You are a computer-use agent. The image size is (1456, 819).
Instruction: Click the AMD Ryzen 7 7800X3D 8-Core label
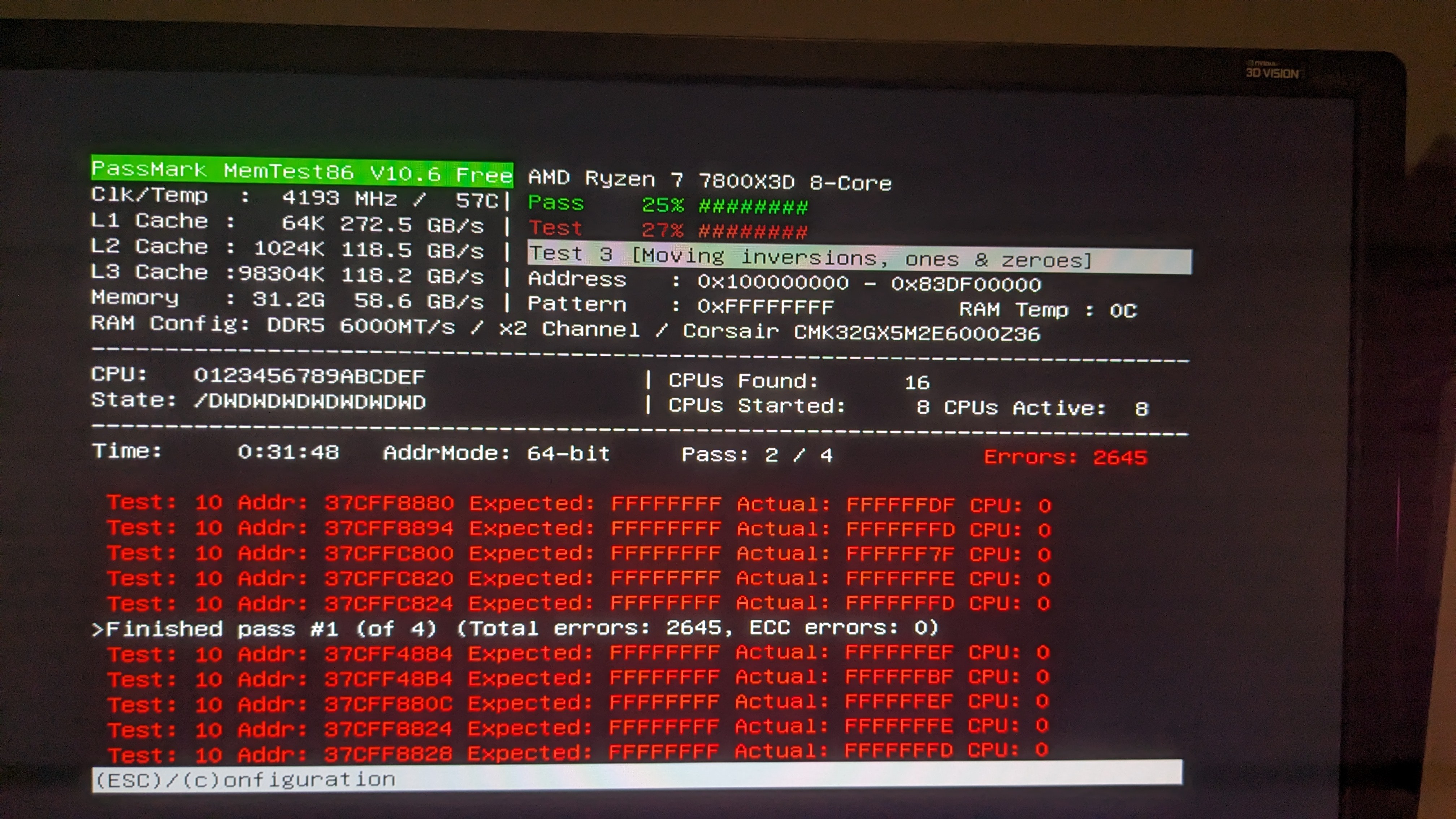coord(710,180)
